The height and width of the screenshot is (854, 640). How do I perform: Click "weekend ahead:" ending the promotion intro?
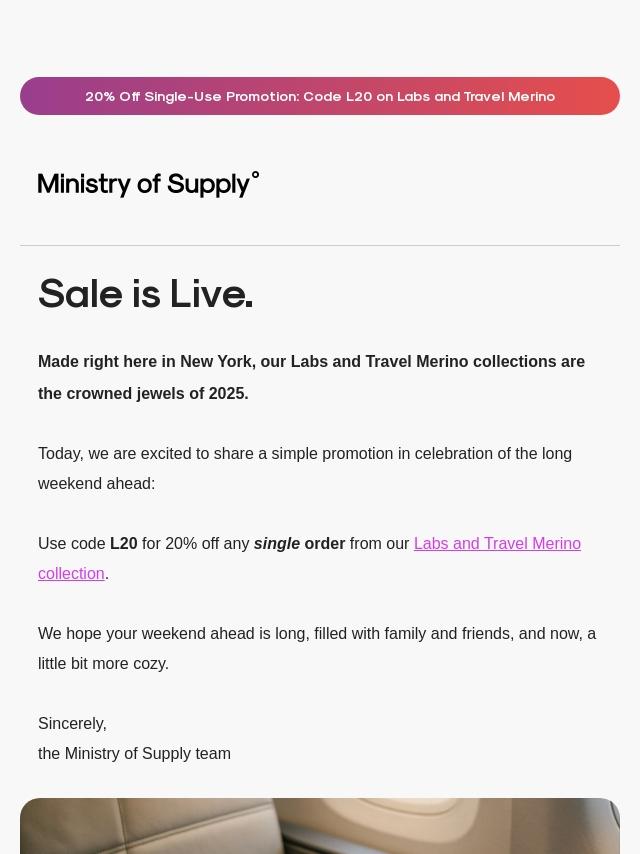[x=96, y=484]
